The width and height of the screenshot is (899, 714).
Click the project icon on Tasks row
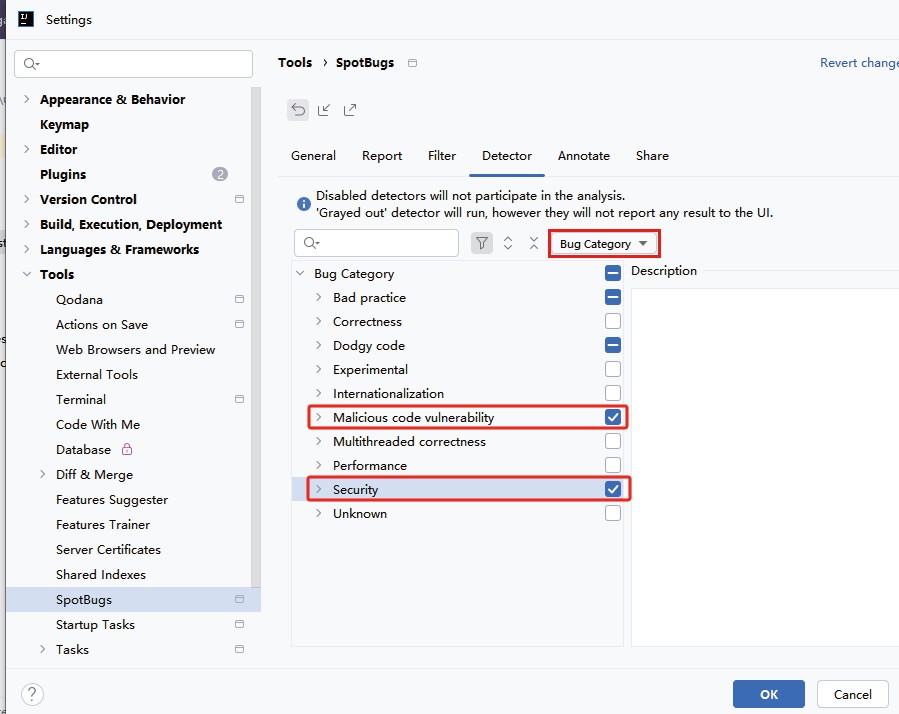[240, 649]
